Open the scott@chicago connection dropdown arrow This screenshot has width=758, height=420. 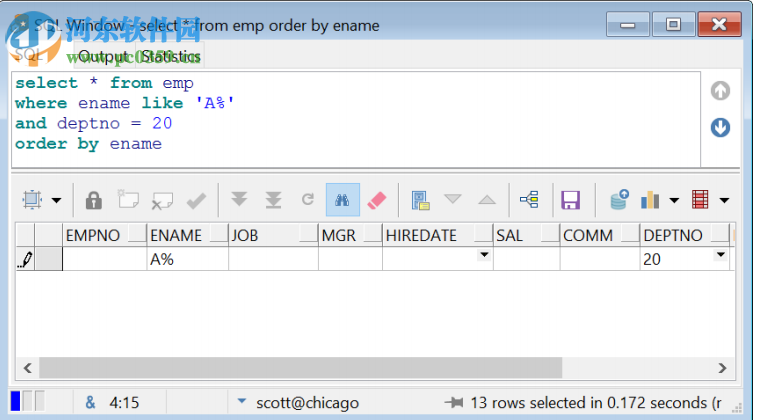coord(242,401)
